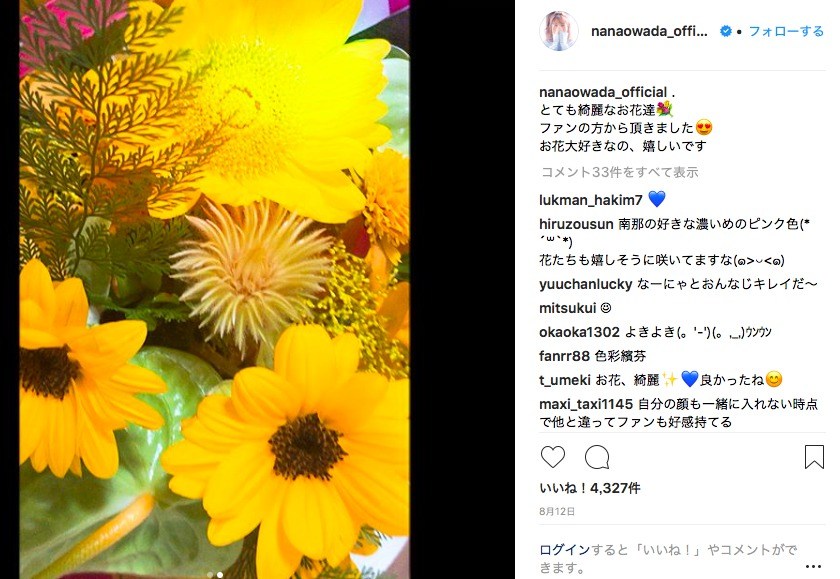
Task: Open nanaowada_offi... username in header
Action: (x=649, y=31)
